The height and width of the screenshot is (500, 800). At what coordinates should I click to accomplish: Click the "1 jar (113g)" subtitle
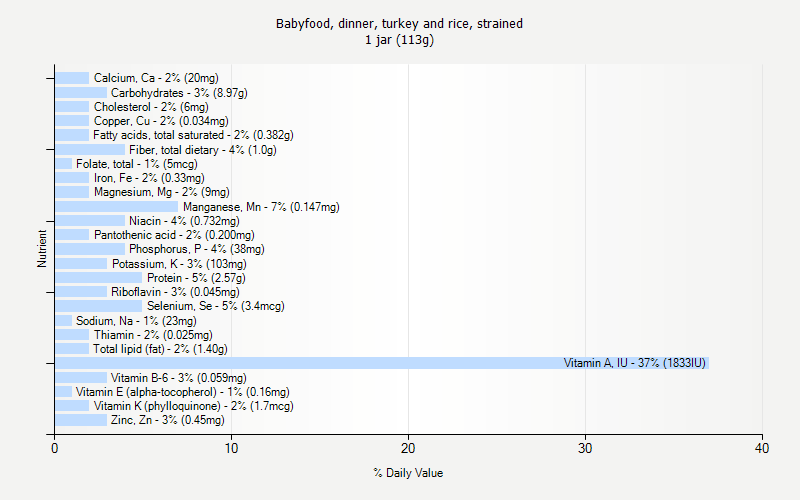(399, 40)
